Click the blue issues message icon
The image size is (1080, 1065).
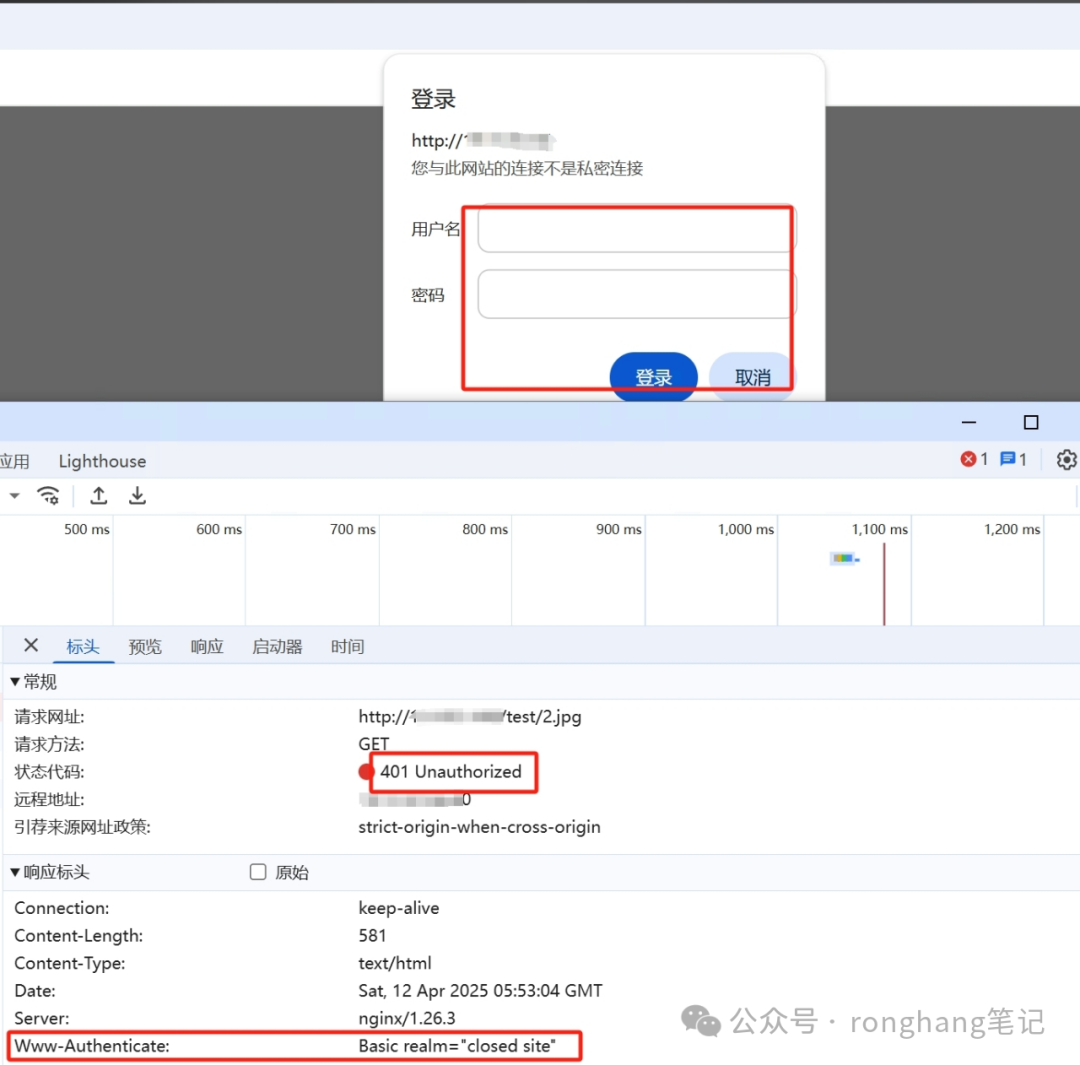[x=1008, y=459]
